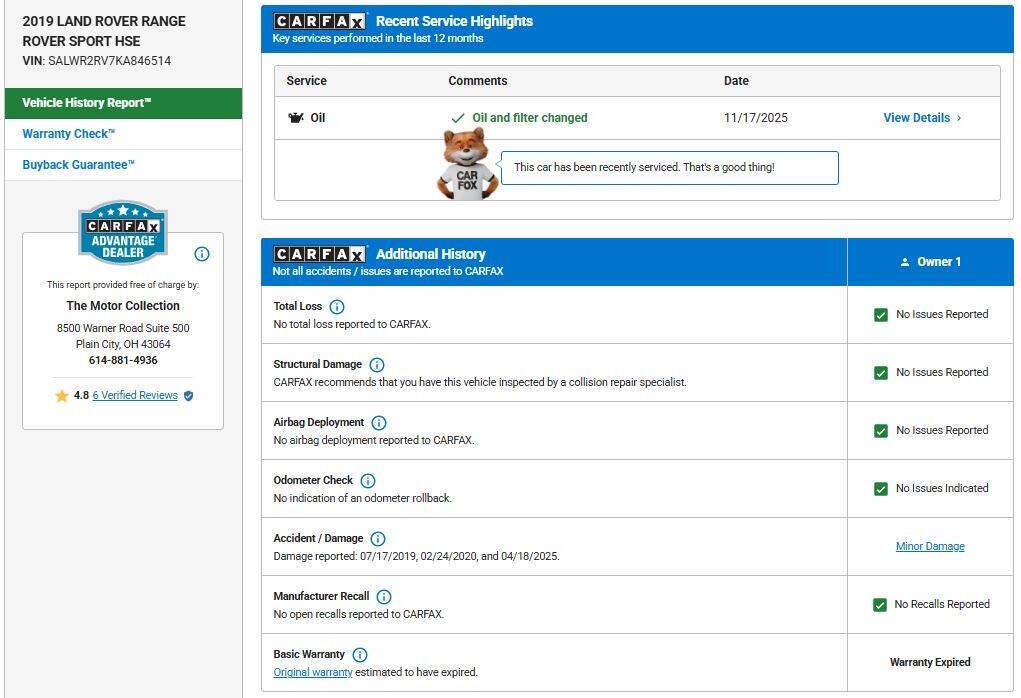Click Odometer Check info icon
The width and height of the screenshot is (1021, 698).
[x=368, y=481]
